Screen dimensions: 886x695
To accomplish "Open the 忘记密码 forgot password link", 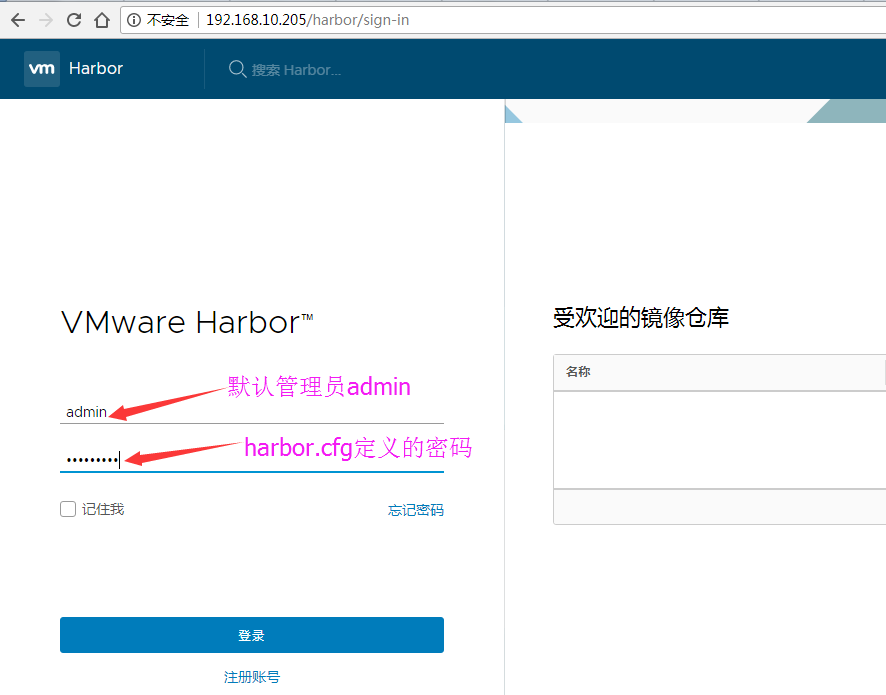I will pyautogui.click(x=415, y=510).
